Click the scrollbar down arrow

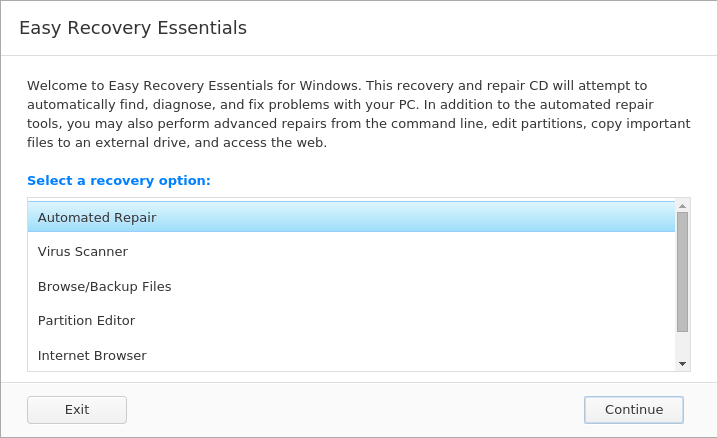click(682, 364)
